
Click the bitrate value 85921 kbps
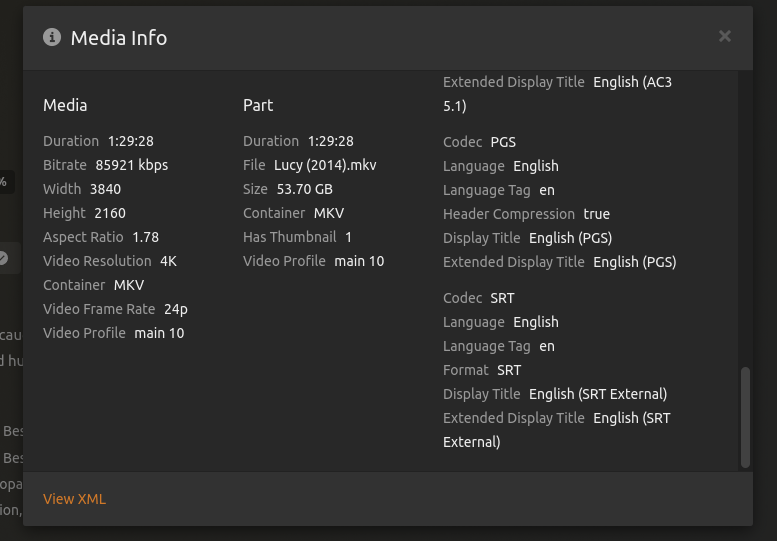(x=131, y=165)
